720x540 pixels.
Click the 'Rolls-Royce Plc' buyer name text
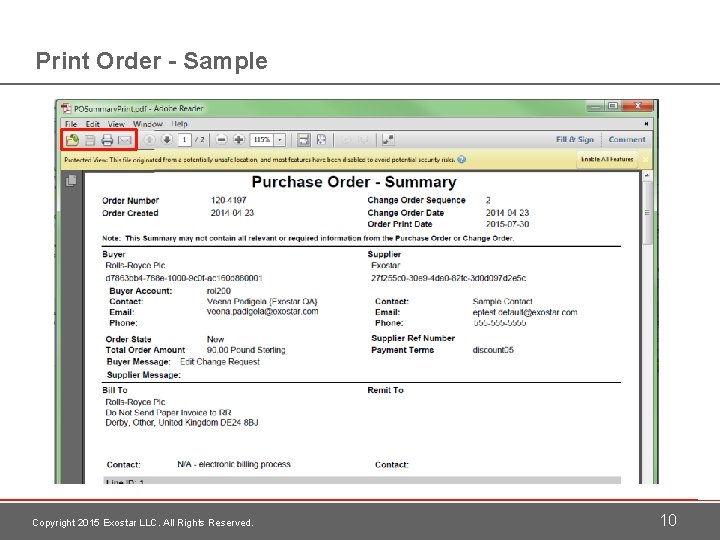(x=135, y=265)
